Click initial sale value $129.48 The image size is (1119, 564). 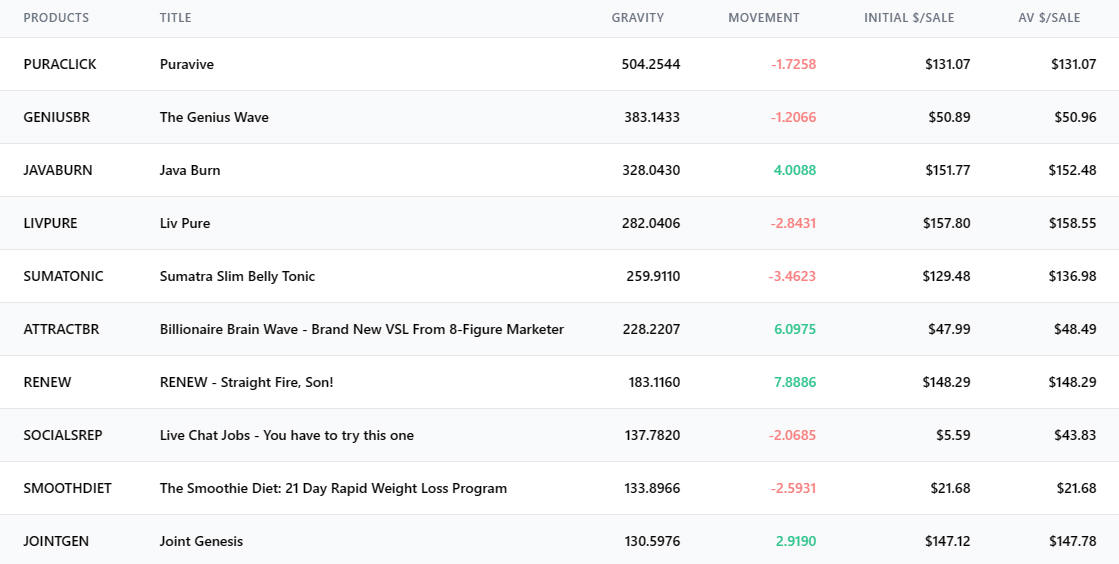[x=946, y=276]
